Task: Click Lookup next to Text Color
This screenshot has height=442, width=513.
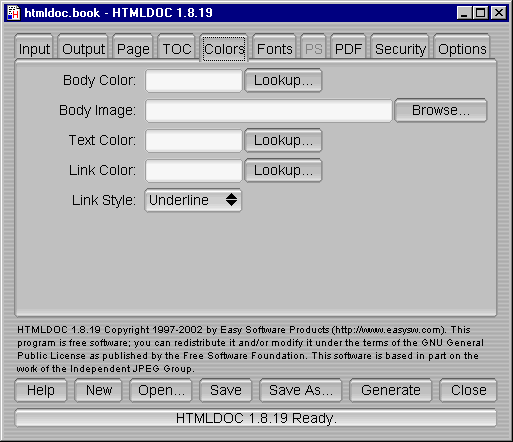Action: pyautogui.click(x=283, y=140)
